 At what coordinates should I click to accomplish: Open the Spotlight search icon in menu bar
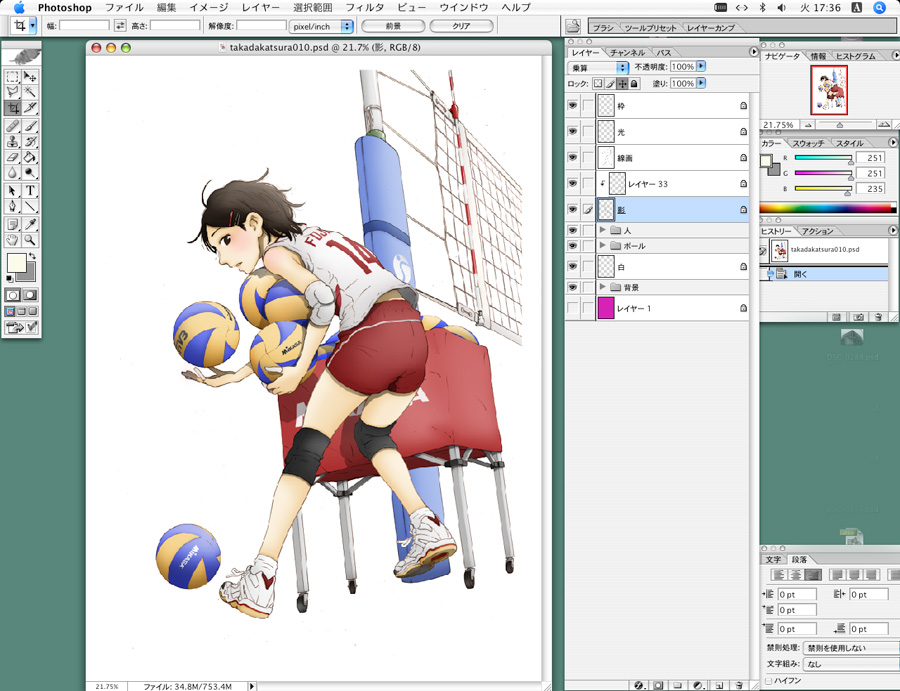tap(879, 7)
